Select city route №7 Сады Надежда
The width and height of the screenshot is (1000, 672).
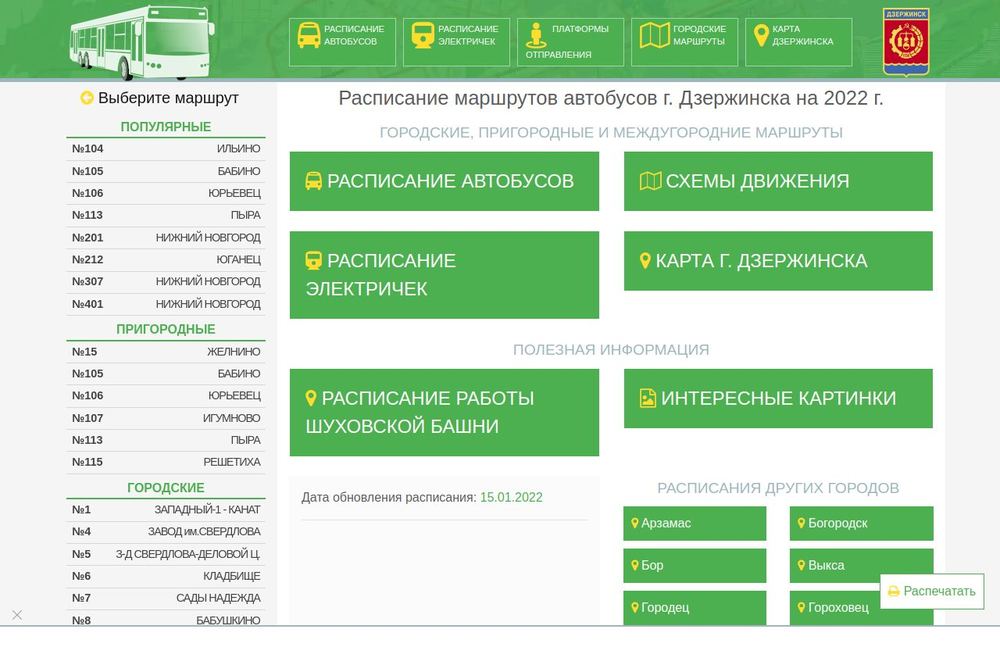(166, 598)
